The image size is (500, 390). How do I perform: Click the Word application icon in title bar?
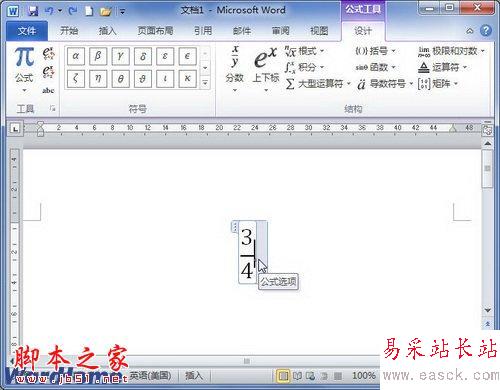coord(13,11)
